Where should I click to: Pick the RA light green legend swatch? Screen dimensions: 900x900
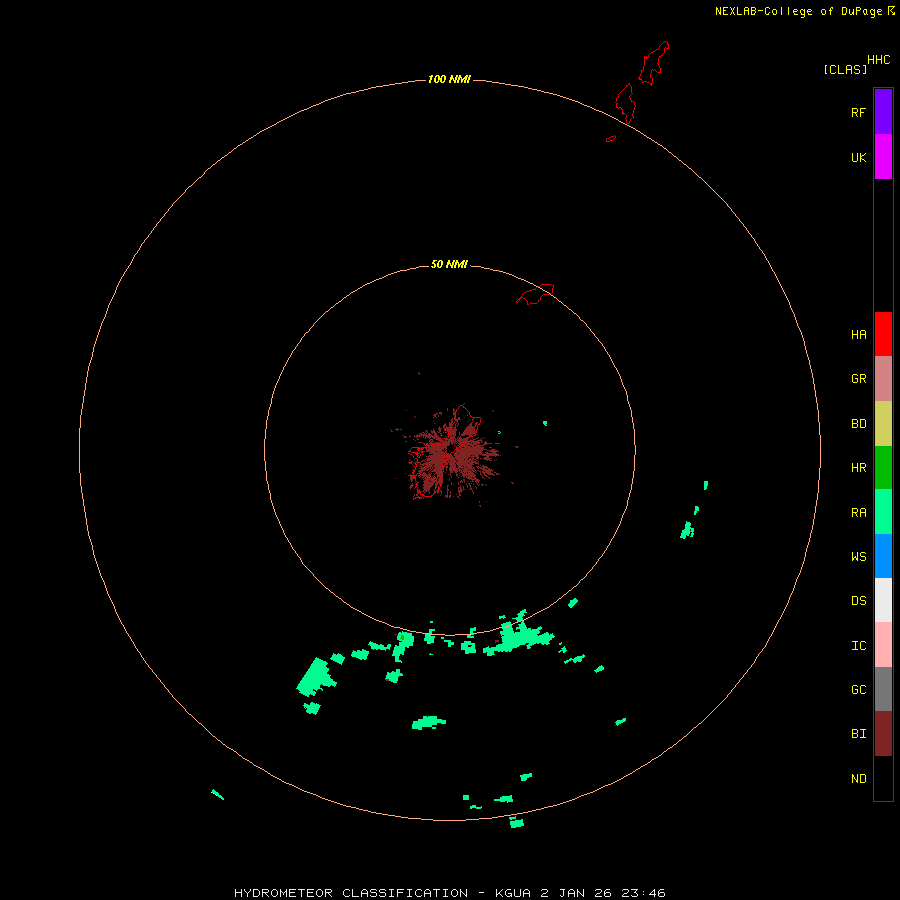pyautogui.click(x=883, y=512)
